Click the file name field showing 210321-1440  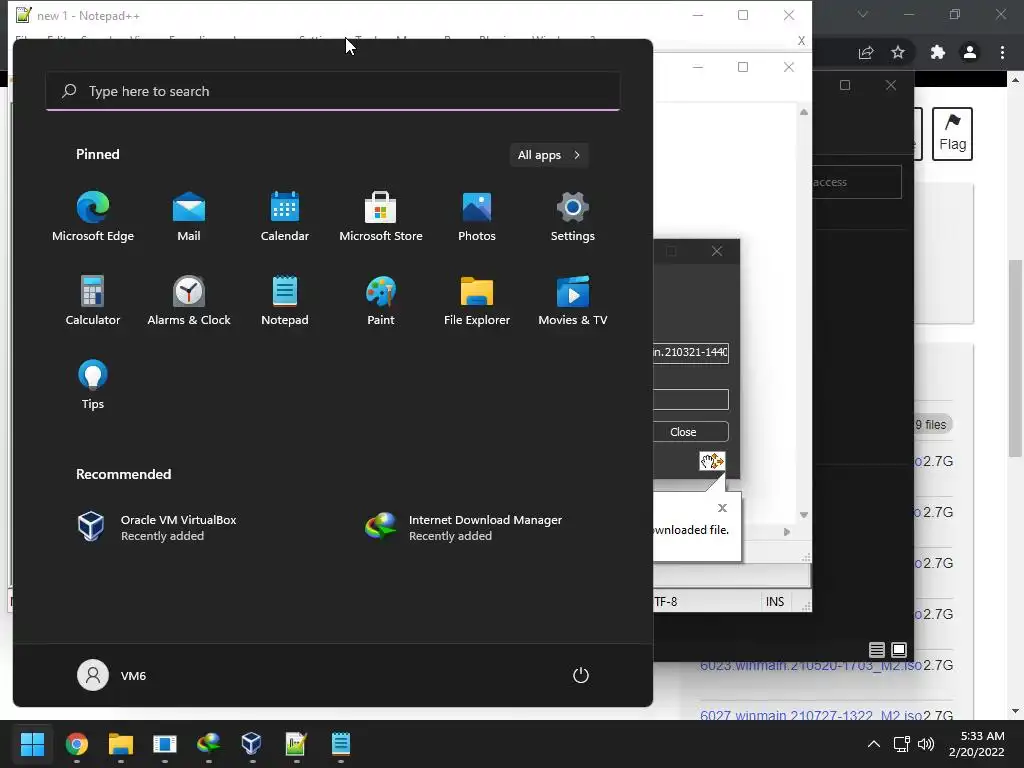[x=690, y=353]
